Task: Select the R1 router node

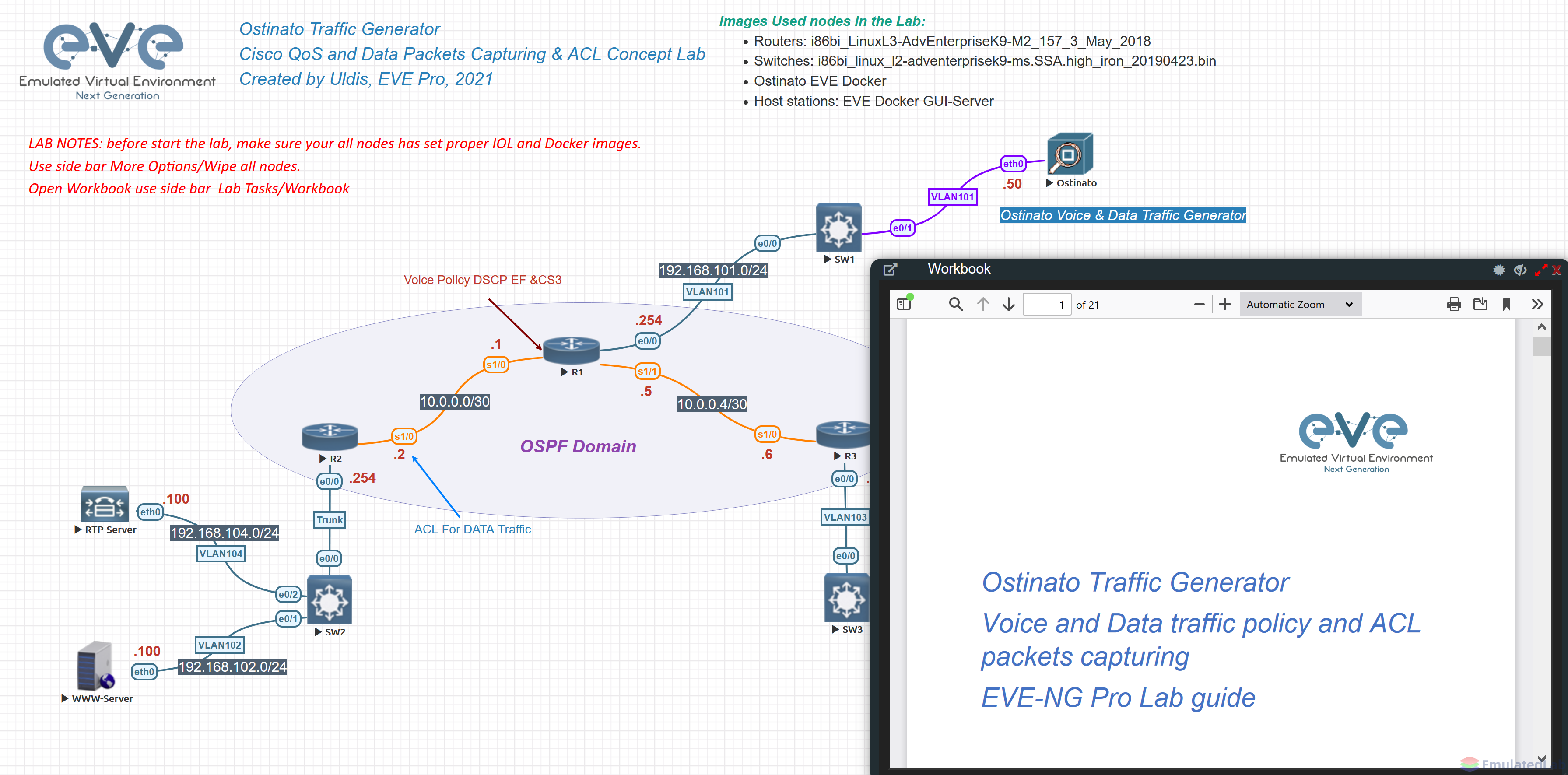Action: click(x=571, y=350)
